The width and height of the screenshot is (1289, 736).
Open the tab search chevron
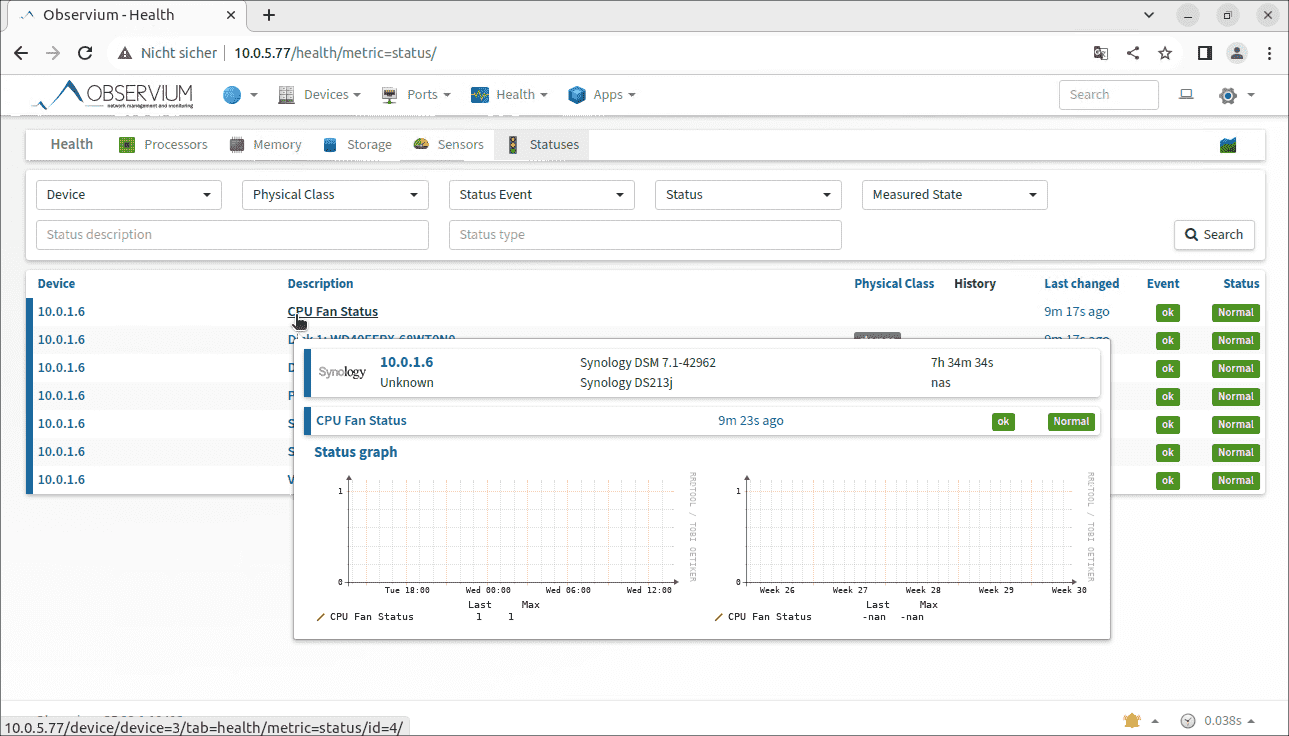(1148, 15)
